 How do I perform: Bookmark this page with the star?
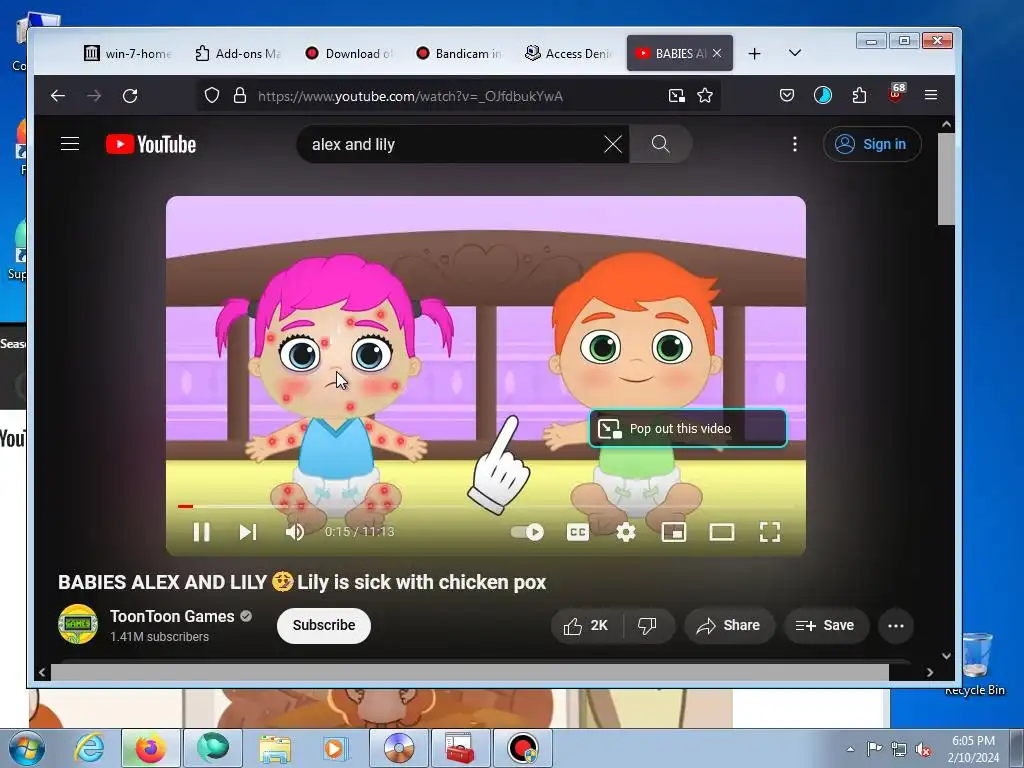pos(705,96)
